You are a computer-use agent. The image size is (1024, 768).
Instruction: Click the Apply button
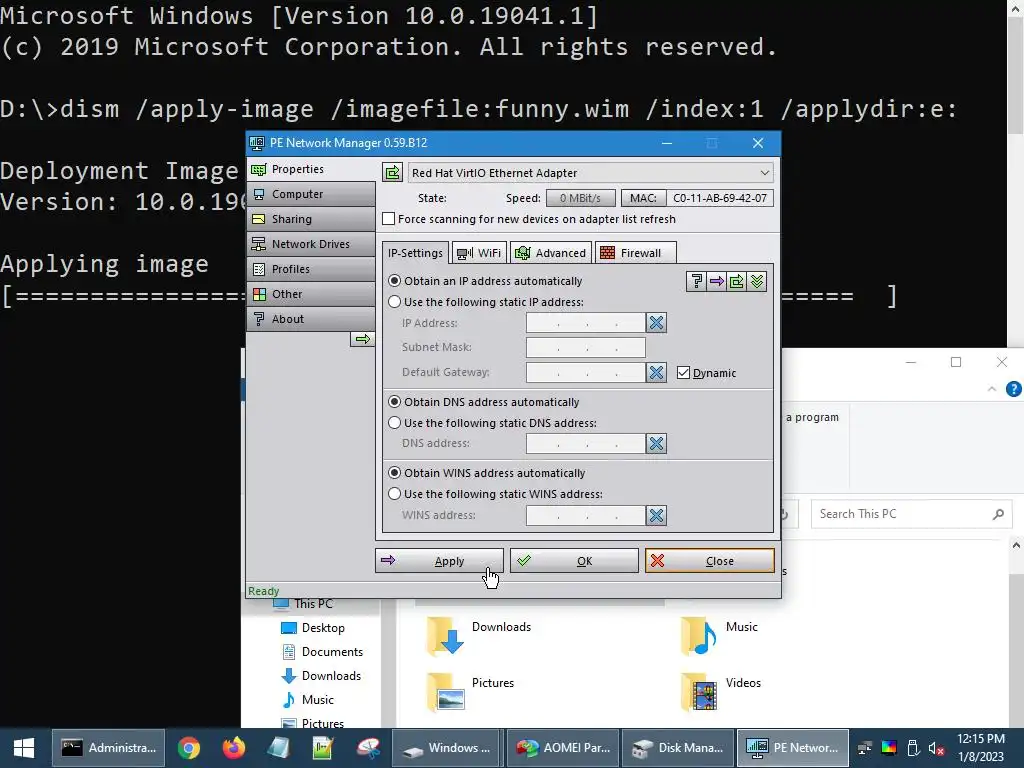pyautogui.click(x=440, y=560)
